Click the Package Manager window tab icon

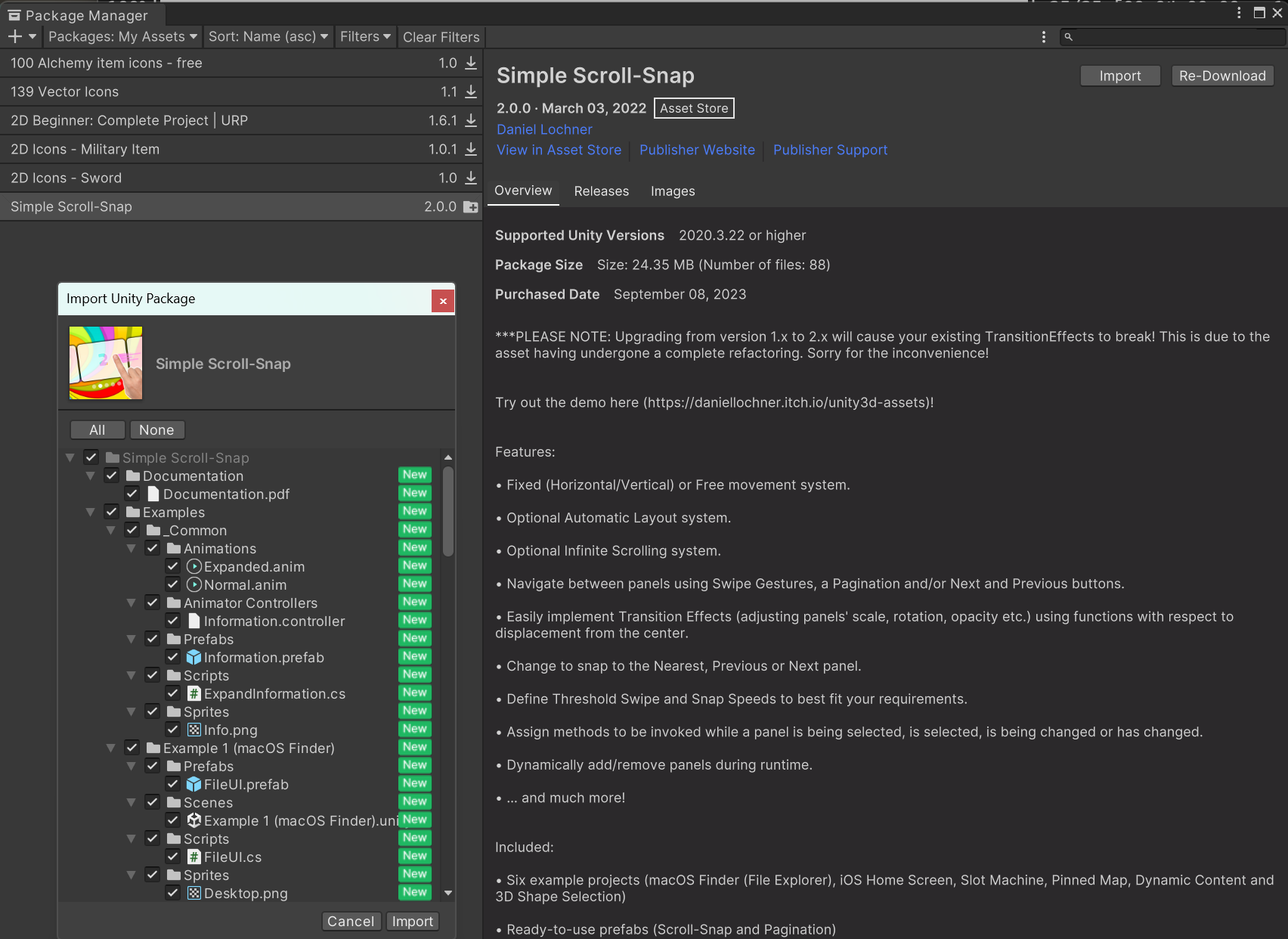14,15
